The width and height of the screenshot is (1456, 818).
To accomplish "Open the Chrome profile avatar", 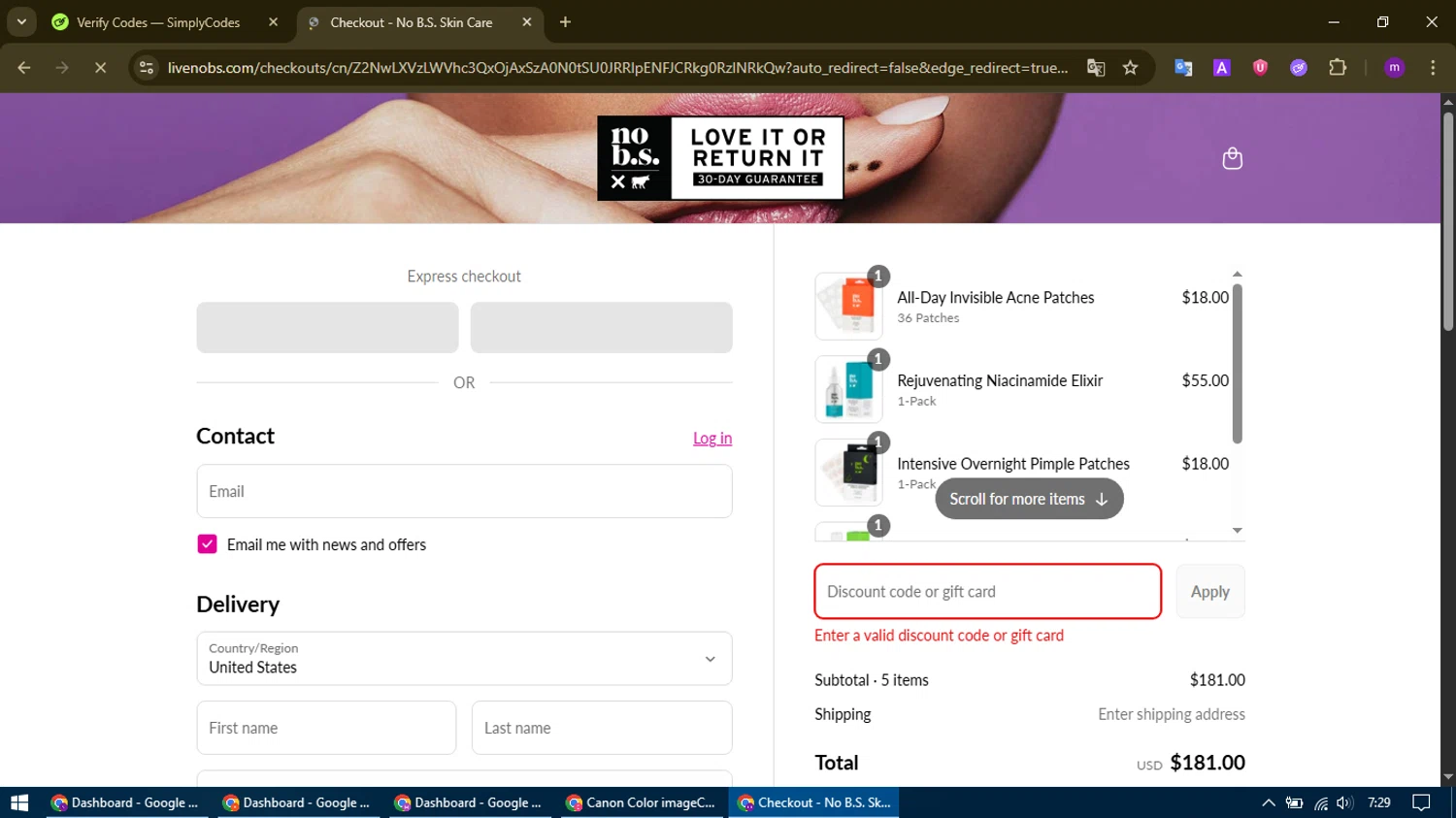I will pos(1395,68).
